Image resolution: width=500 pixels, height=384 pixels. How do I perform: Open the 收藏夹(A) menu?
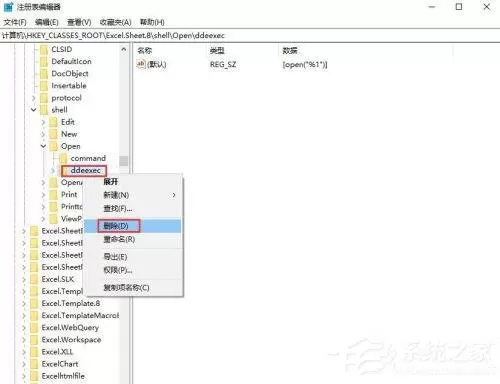(x=115, y=22)
